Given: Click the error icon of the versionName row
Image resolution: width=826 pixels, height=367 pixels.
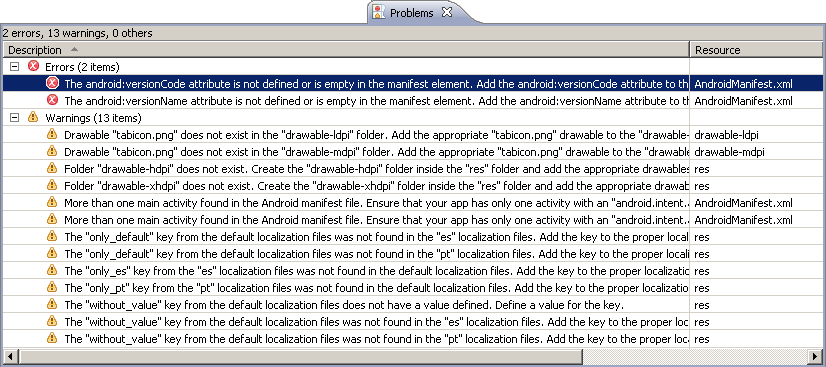Looking at the screenshot, I should [x=52, y=101].
